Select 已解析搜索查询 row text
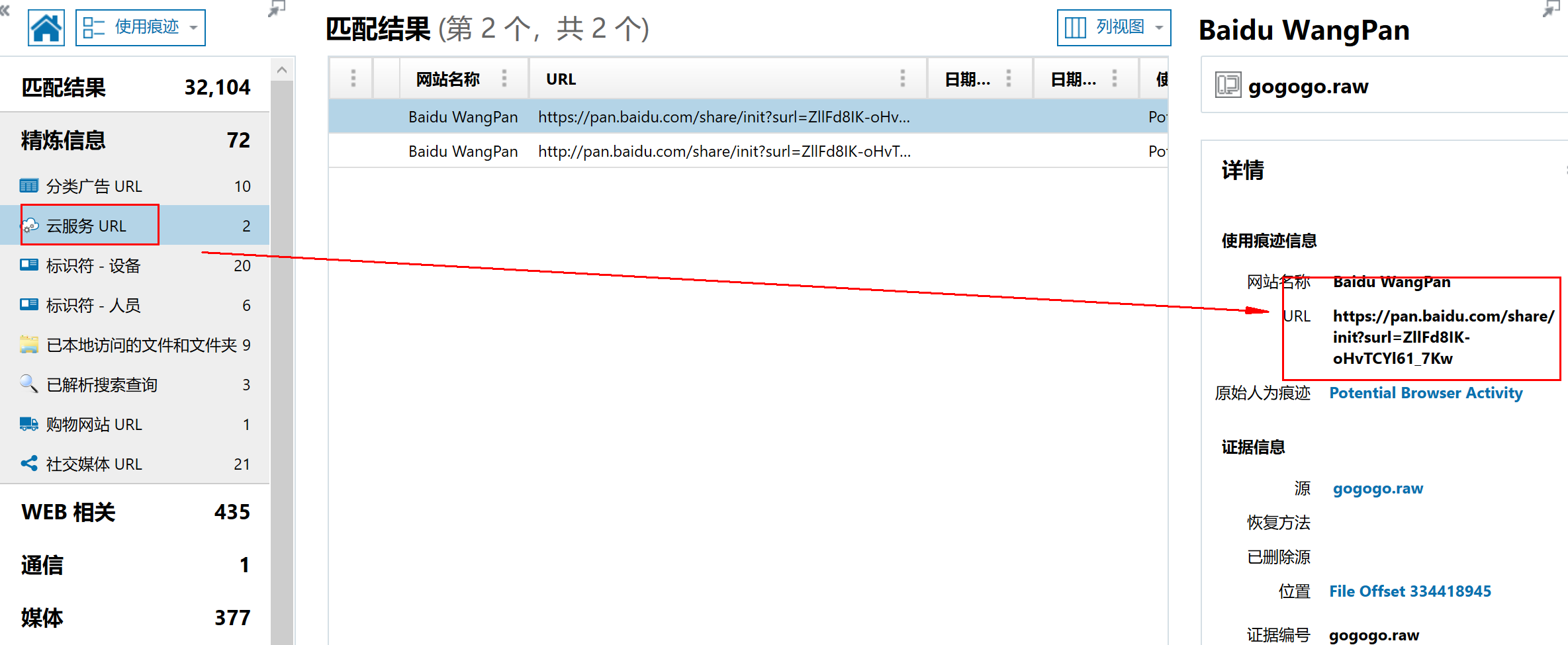This screenshot has width=1568, height=645. (102, 385)
